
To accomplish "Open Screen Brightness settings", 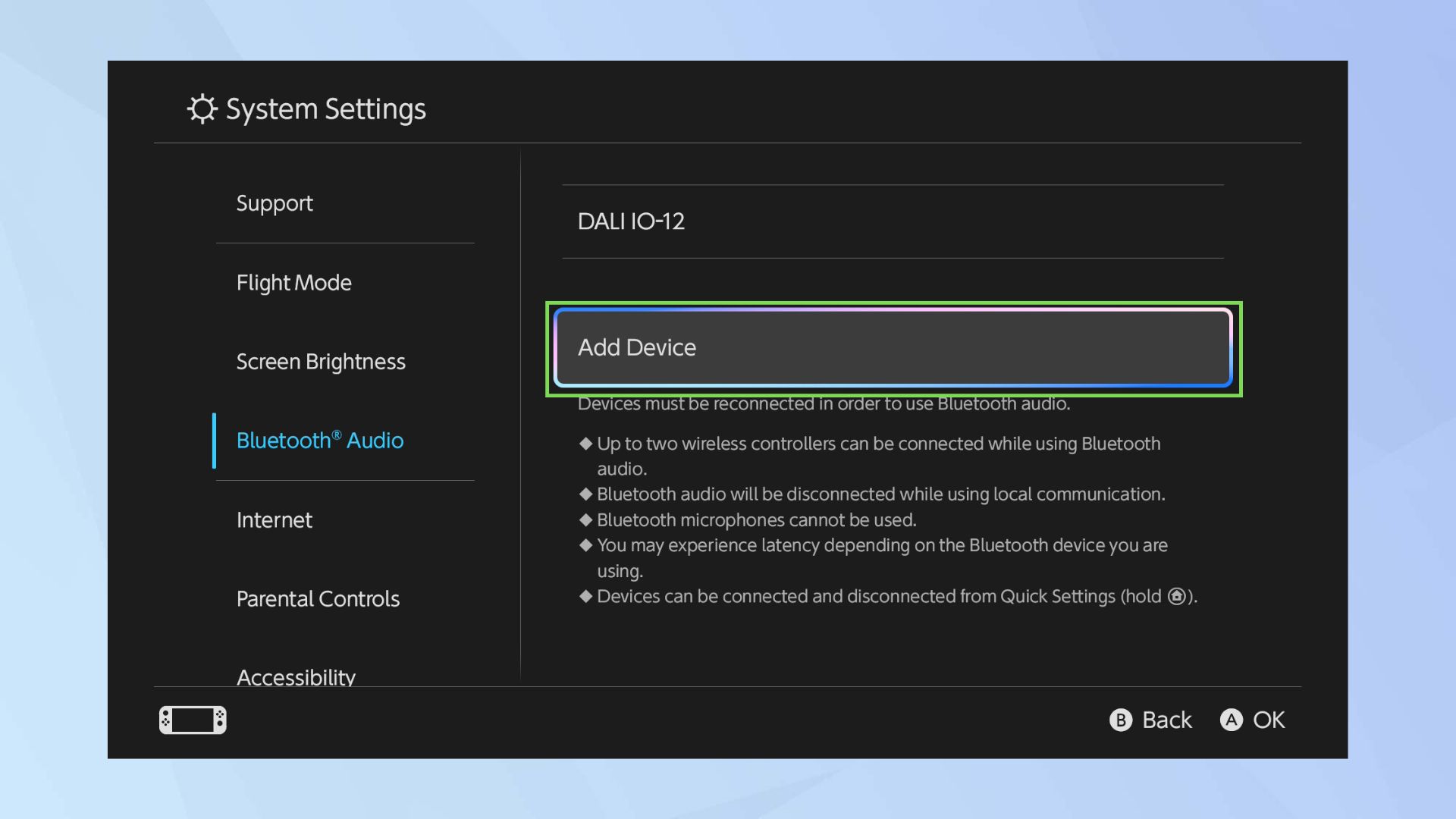I will [x=321, y=362].
